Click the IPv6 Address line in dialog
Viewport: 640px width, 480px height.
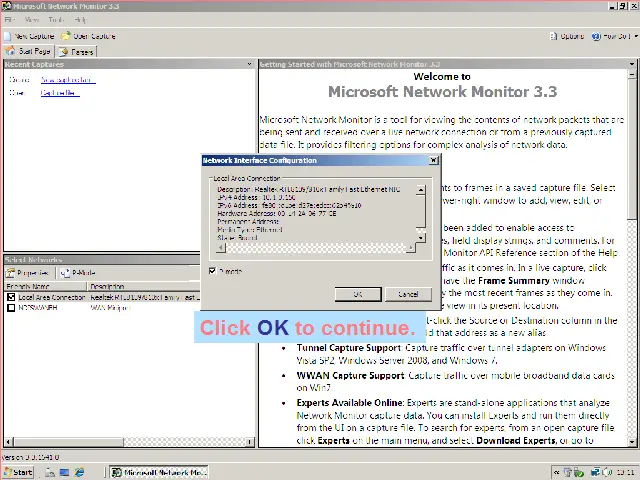coord(289,205)
